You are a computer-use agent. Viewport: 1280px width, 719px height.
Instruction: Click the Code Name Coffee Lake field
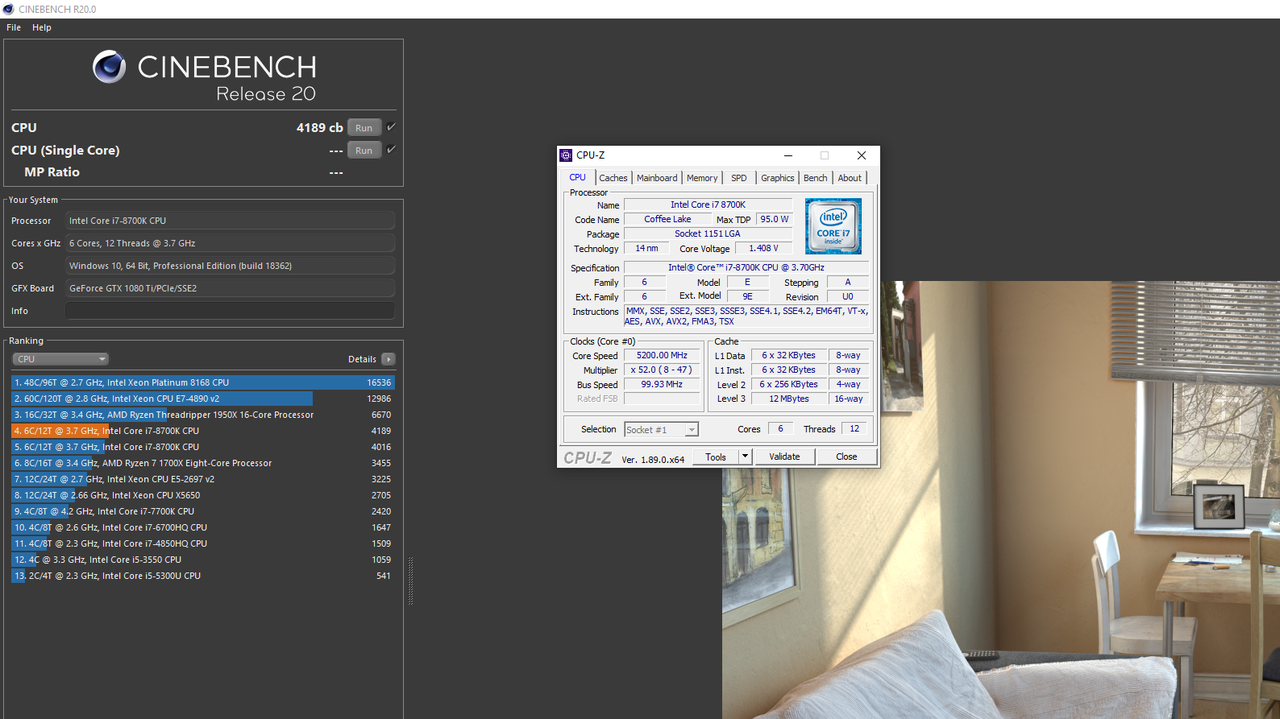(667, 219)
